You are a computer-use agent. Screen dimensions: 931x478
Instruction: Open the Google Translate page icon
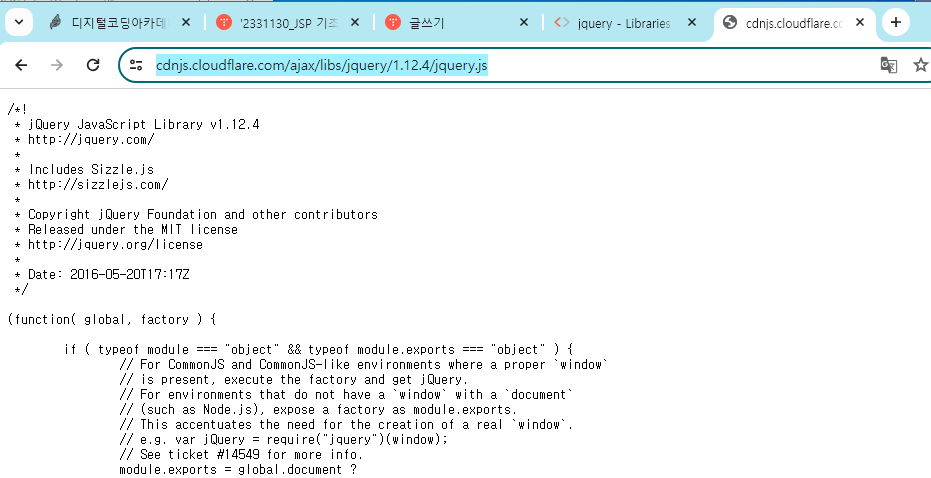(x=888, y=65)
